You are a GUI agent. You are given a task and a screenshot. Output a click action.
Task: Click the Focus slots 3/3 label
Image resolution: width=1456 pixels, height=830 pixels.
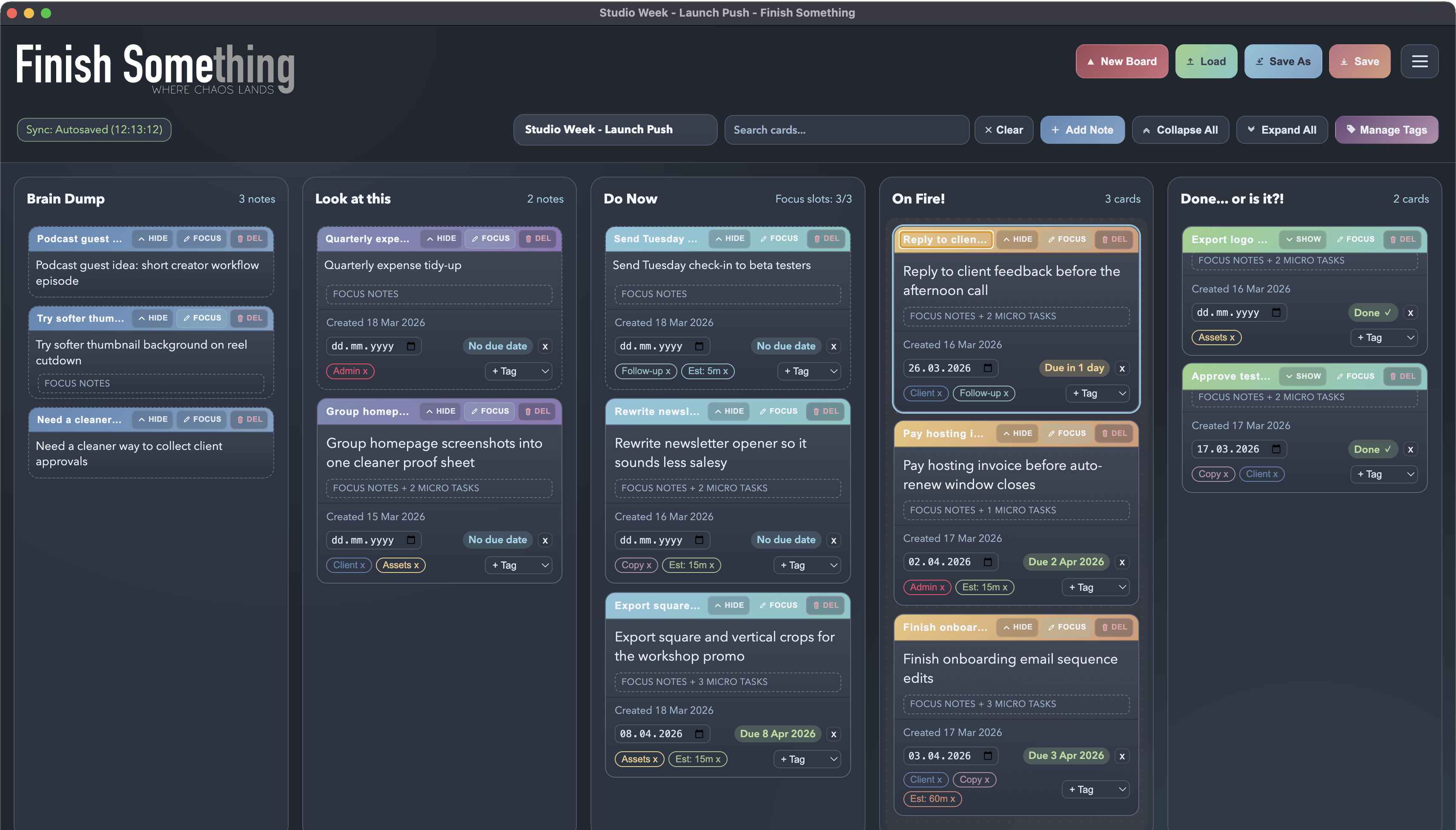(813, 199)
